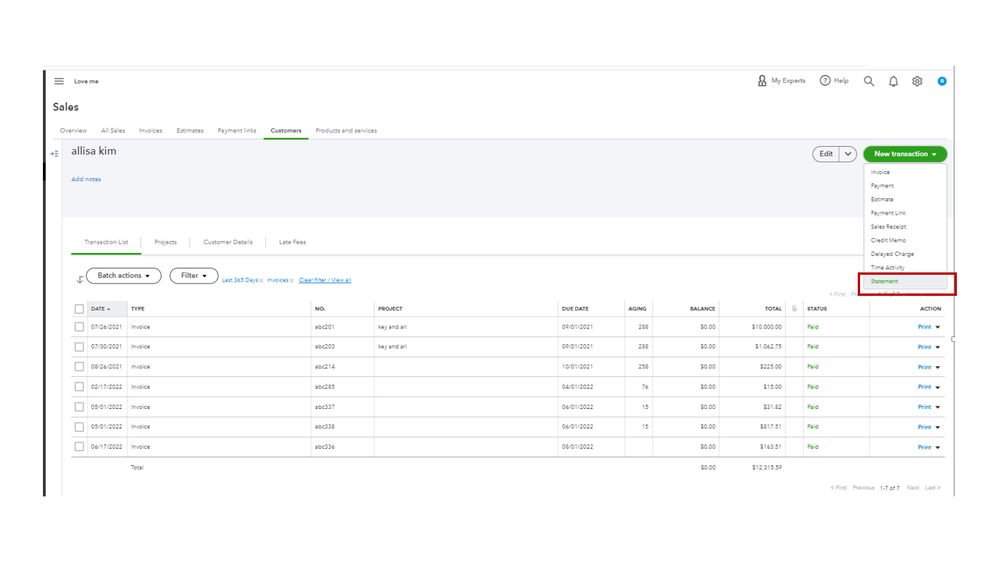Go to the Estimates tab
This screenshot has width=999, height=562.
pos(190,131)
